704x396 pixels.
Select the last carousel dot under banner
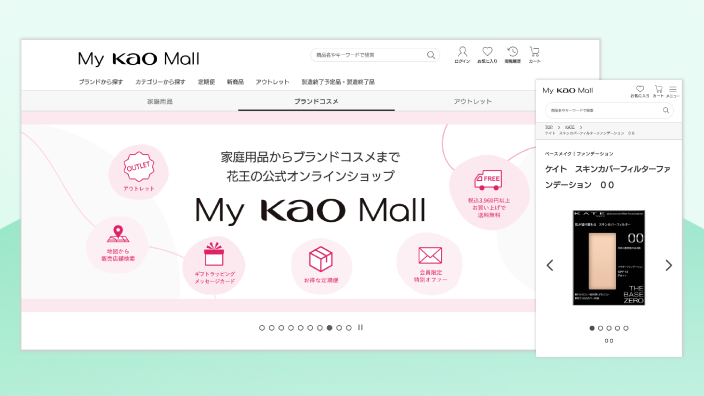point(349,328)
